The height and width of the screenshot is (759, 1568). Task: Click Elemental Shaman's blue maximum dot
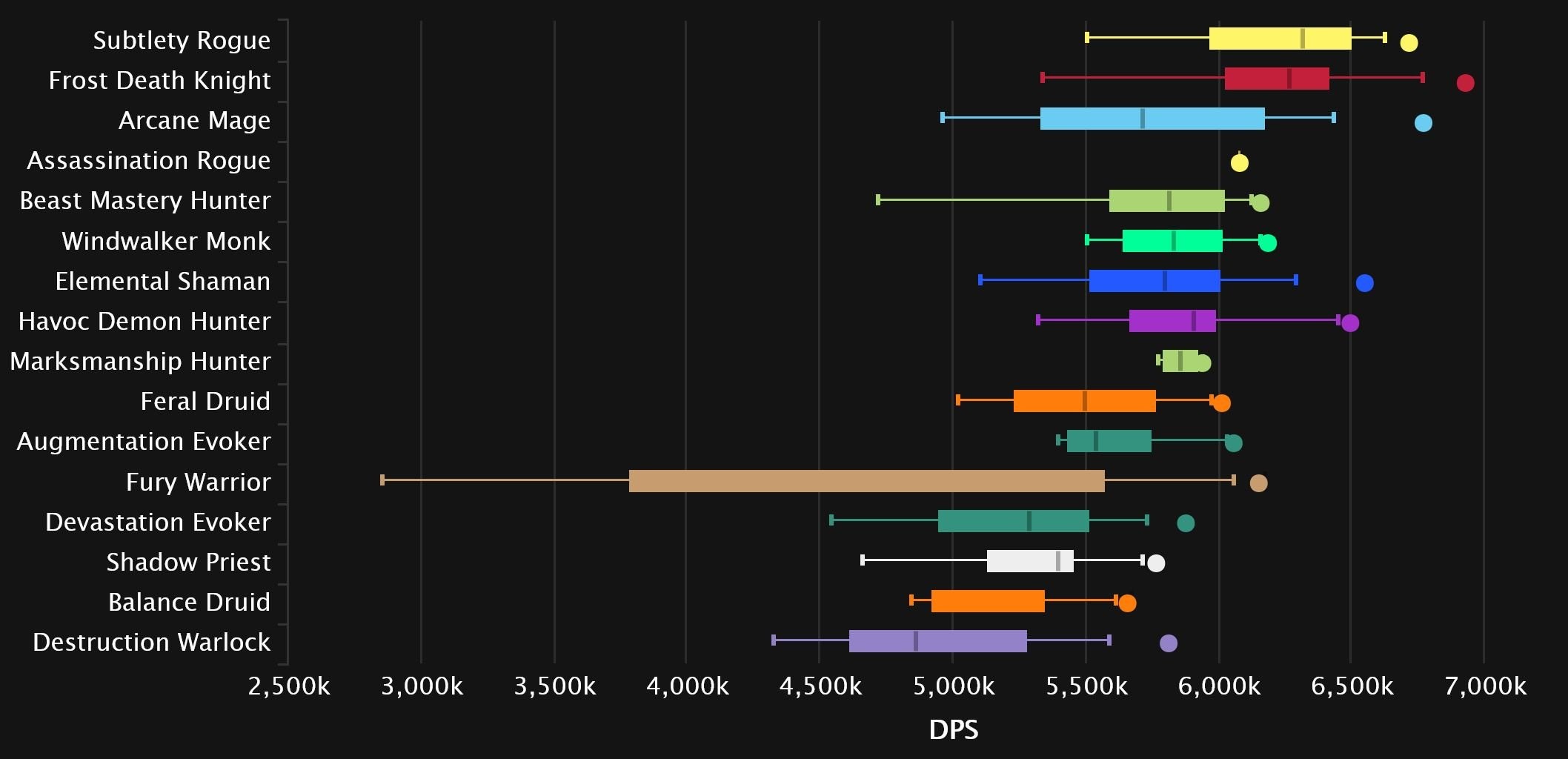pos(1364,283)
